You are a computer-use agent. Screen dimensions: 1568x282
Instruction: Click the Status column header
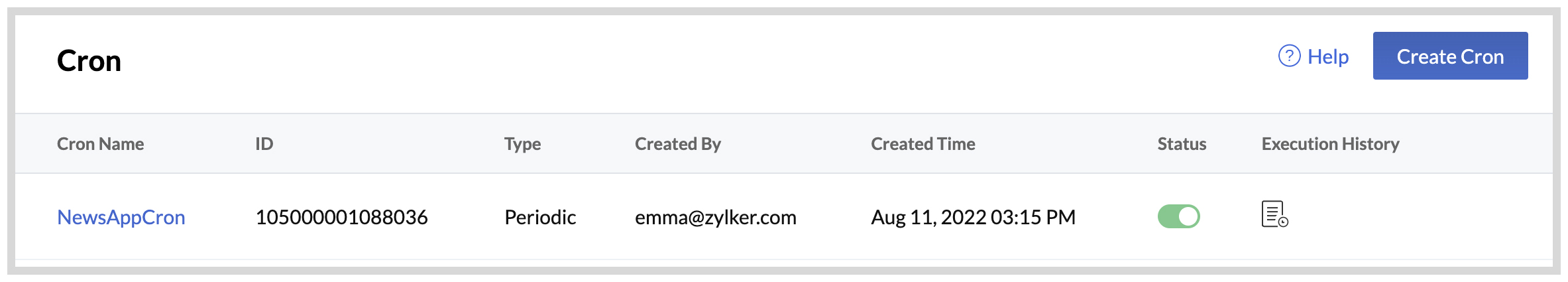coord(1182,144)
